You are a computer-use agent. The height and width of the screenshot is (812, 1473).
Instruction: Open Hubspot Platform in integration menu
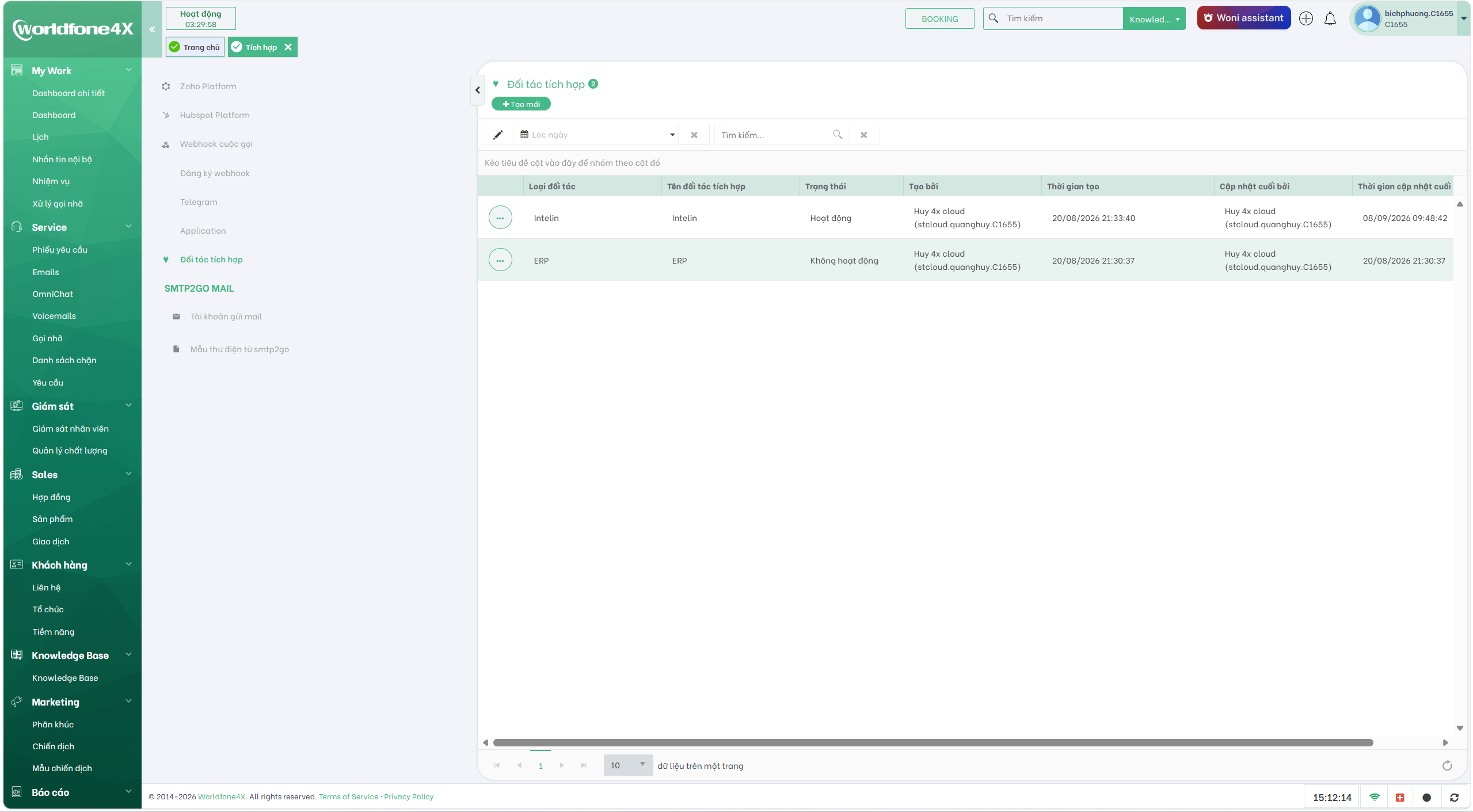coord(214,115)
